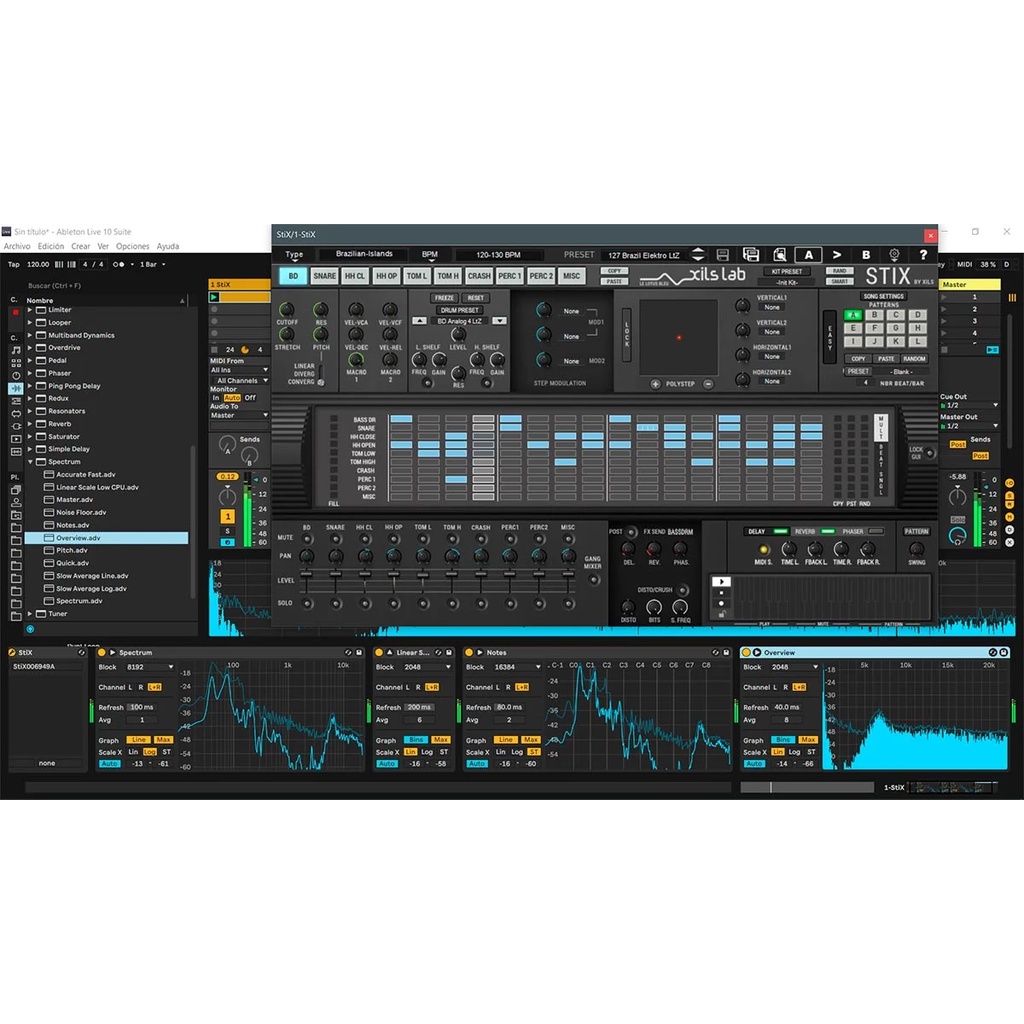Click the hot-swap icon on Overview device
1024x1024 pixels.
click(x=993, y=652)
